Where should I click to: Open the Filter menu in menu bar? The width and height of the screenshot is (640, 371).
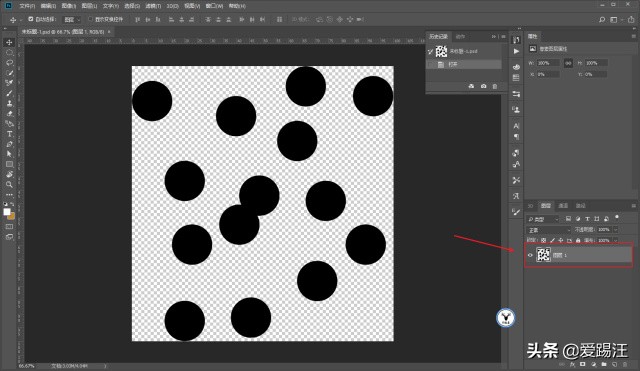(153, 6)
